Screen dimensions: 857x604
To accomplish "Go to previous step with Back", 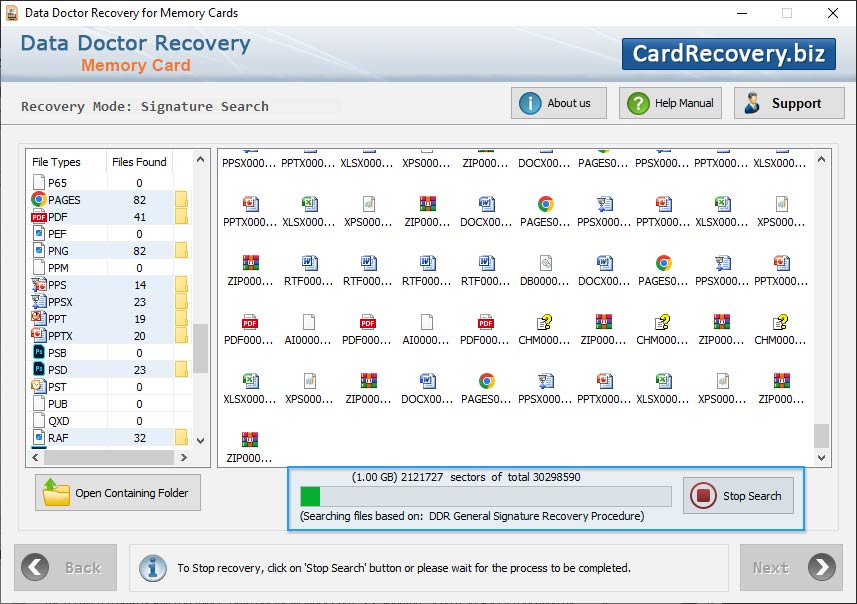I will [66, 567].
